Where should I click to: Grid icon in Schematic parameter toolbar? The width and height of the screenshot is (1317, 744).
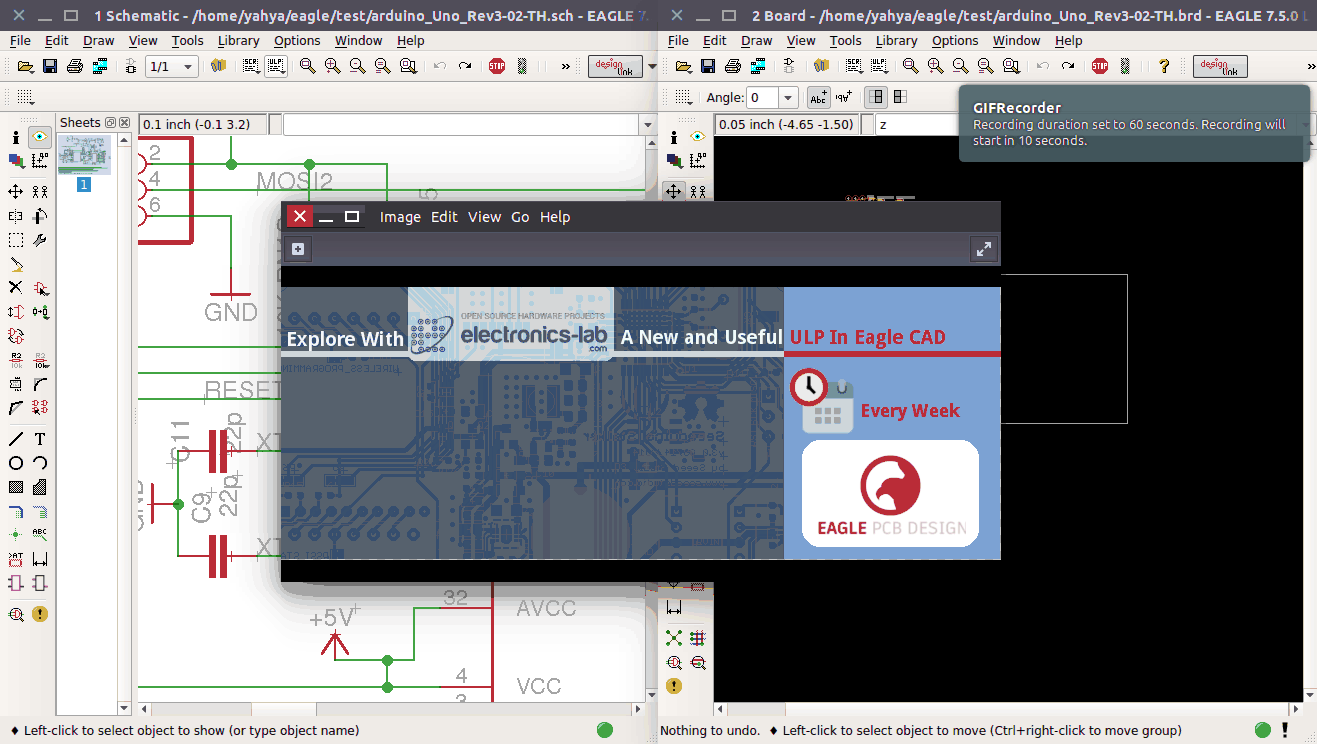click(x=27, y=97)
